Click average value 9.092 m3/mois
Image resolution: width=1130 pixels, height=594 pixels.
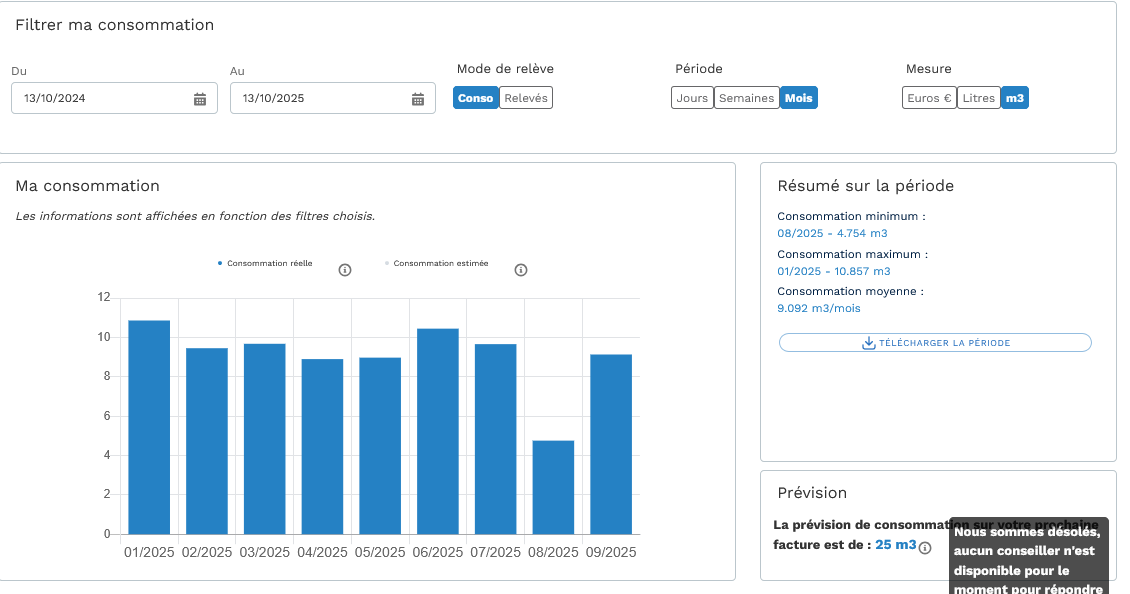click(819, 309)
